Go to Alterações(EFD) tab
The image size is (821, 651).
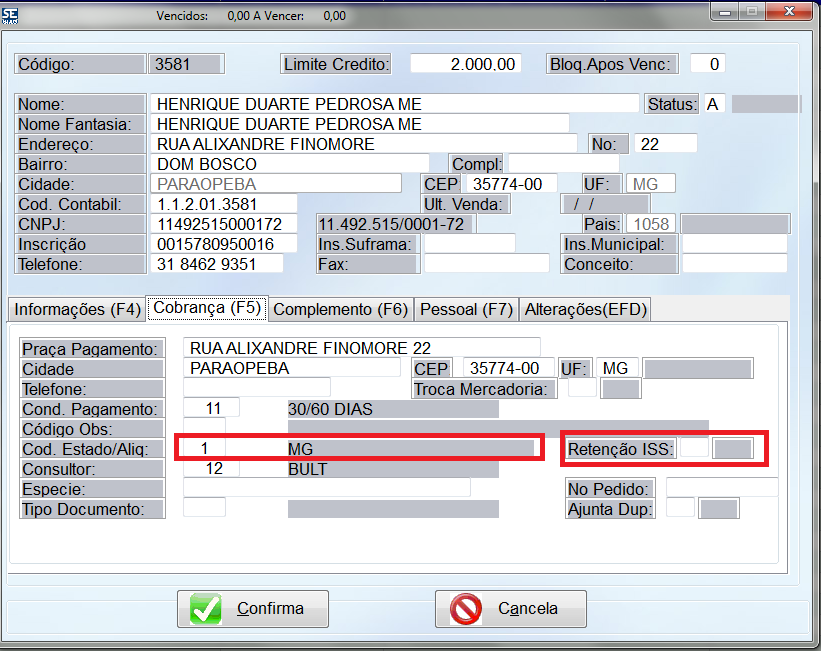(586, 310)
